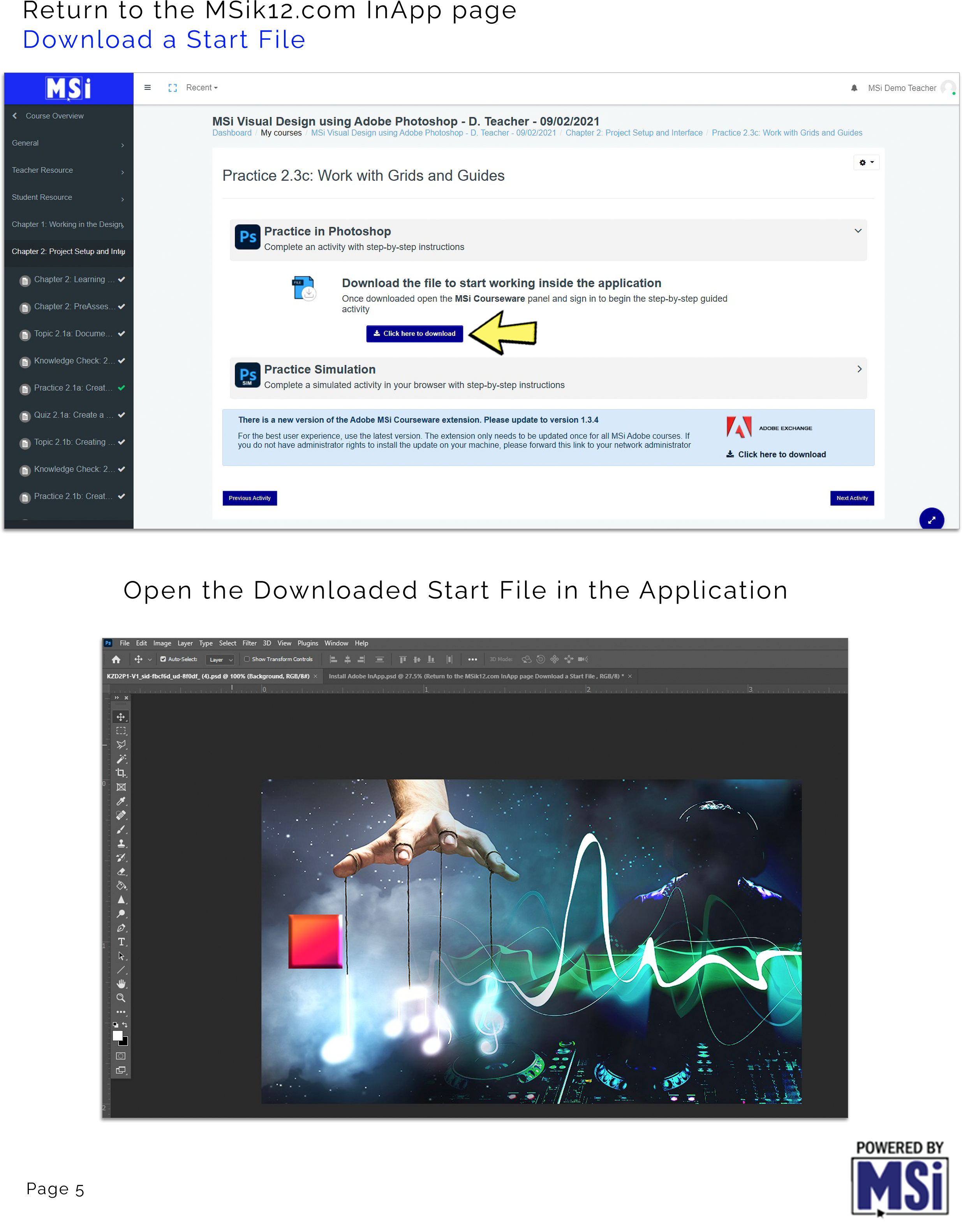The image size is (962, 1232).
Task: Choose the Zoom magnifier tool
Action: (121, 998)
